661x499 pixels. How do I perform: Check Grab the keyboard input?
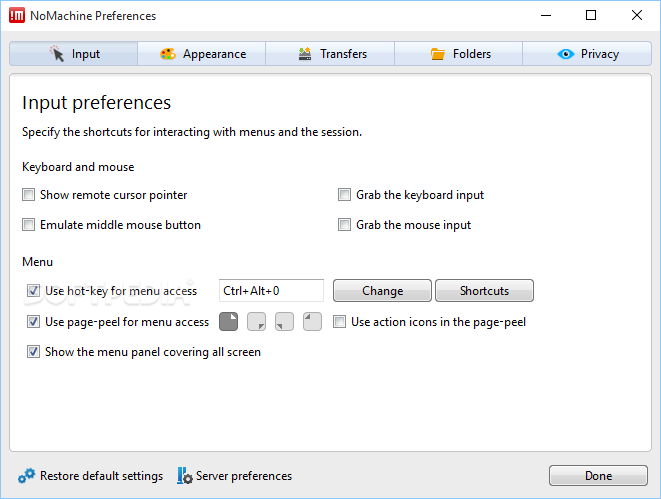point(344,195)
